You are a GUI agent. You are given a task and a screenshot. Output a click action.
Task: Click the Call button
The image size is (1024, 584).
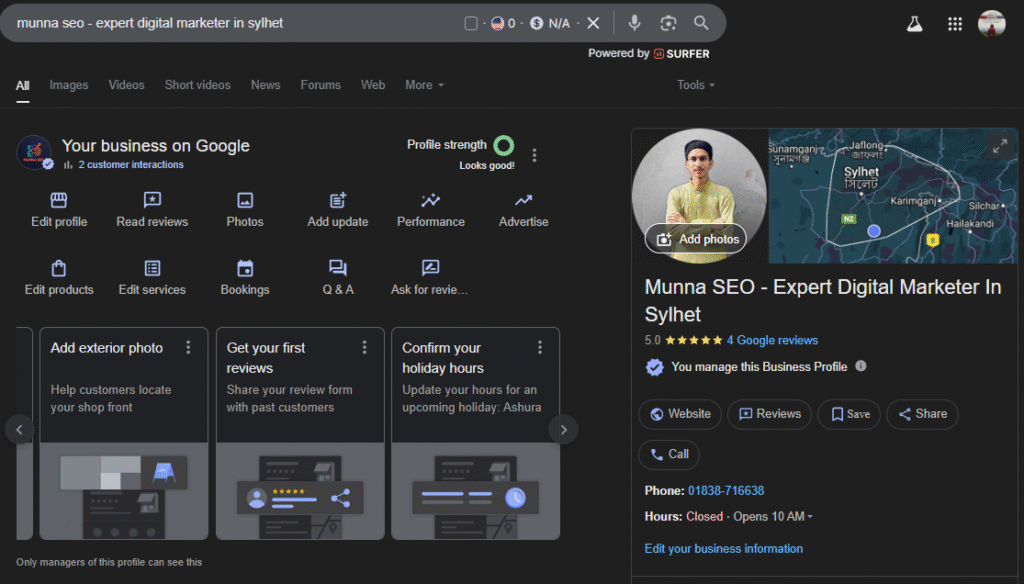point(669,455)
